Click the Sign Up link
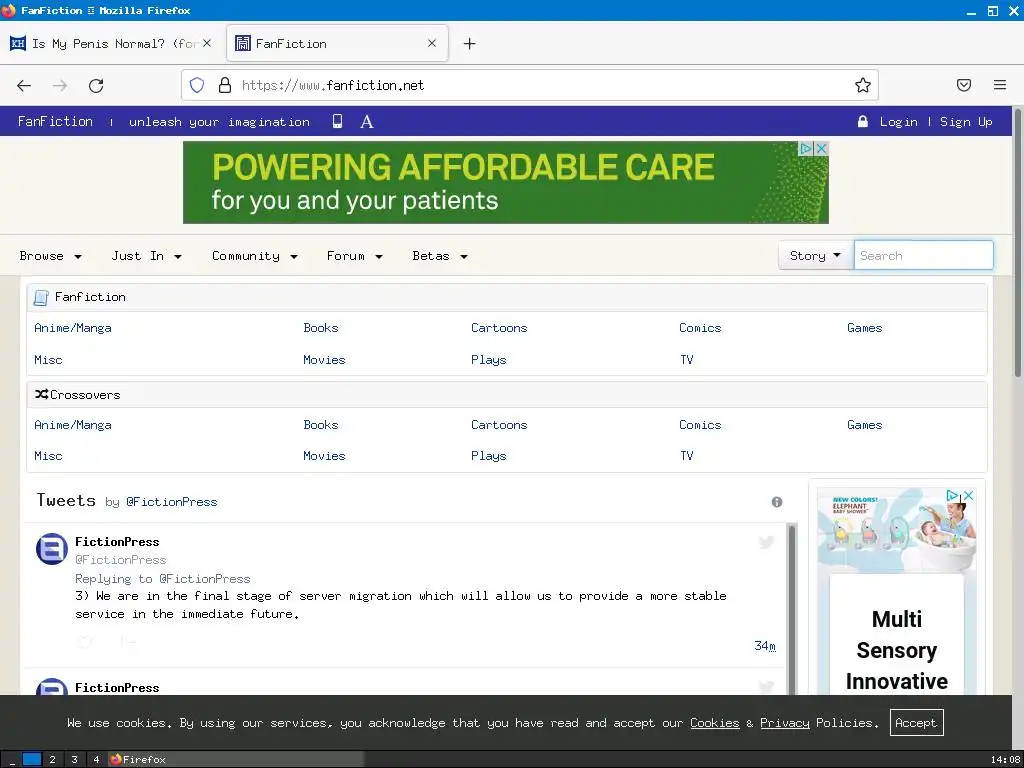This screenshot has height=768, width=1024. click(966, 122)
